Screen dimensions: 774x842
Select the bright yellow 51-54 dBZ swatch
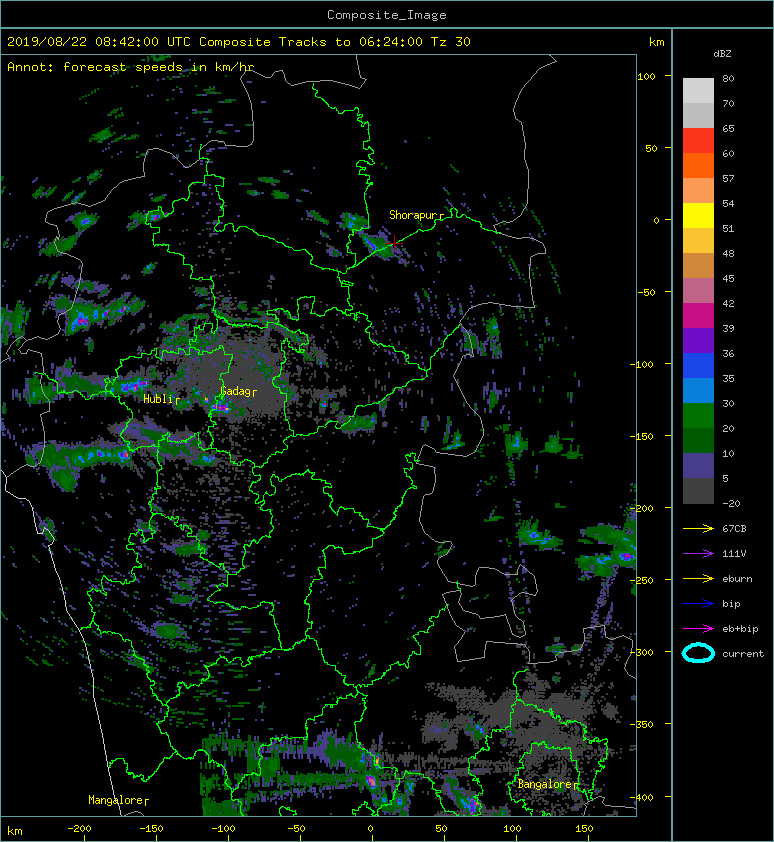click(x=698, y=215)
